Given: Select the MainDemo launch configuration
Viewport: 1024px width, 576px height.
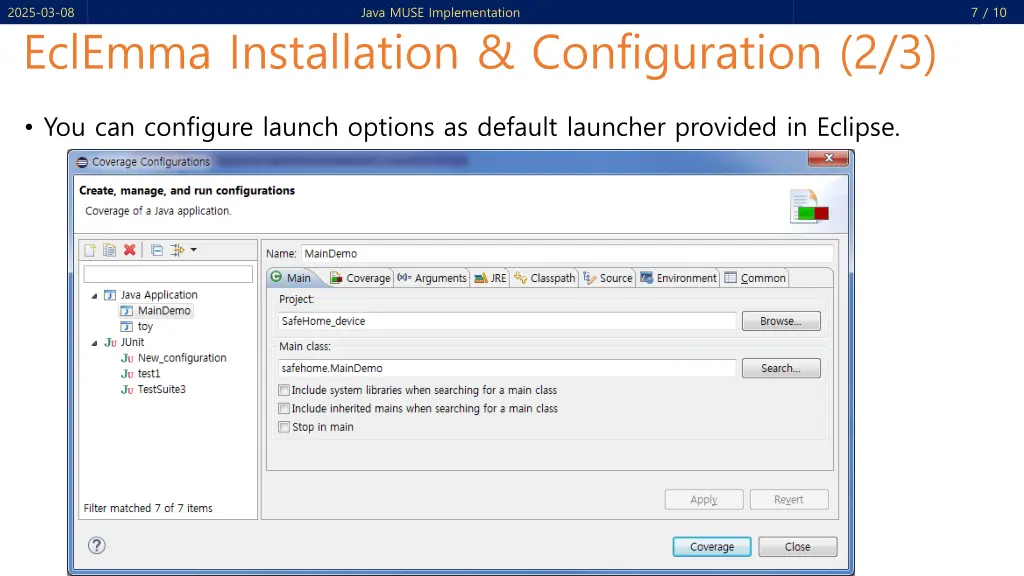Looking at the screenshot, I should click(x=164, y=311).
